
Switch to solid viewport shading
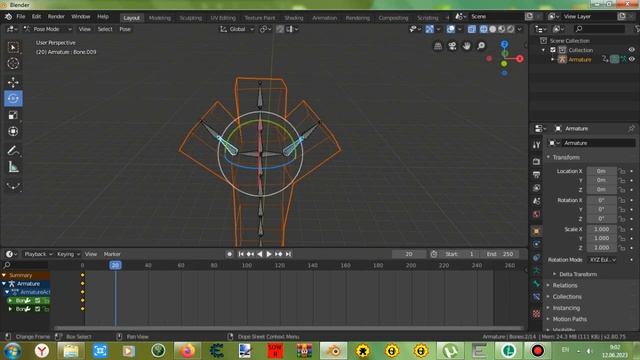[493, 29]
